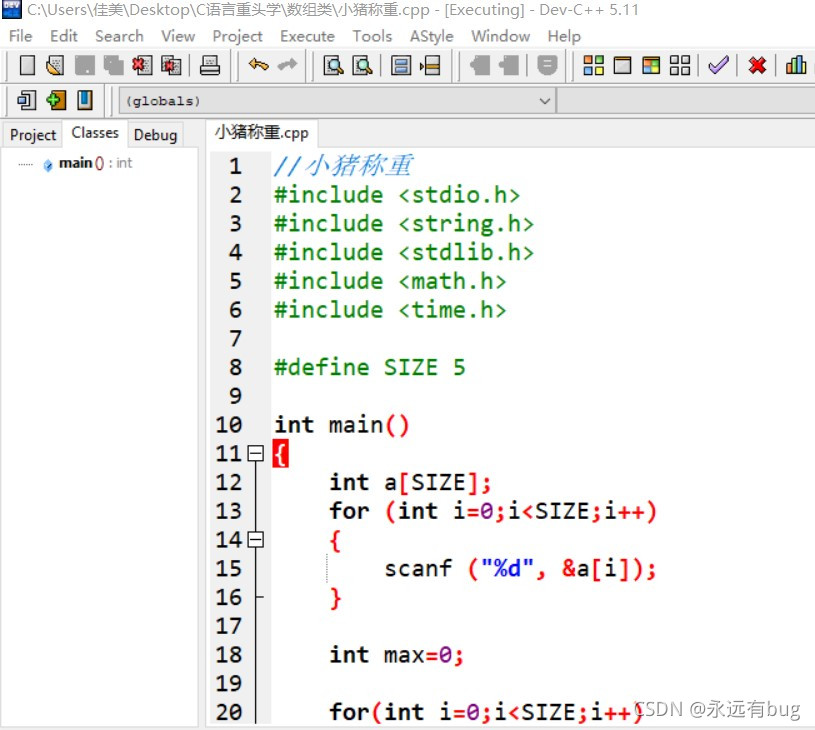Screen dimensions: 815x730
Task: Open the AStyle menu
Action: 431,36
